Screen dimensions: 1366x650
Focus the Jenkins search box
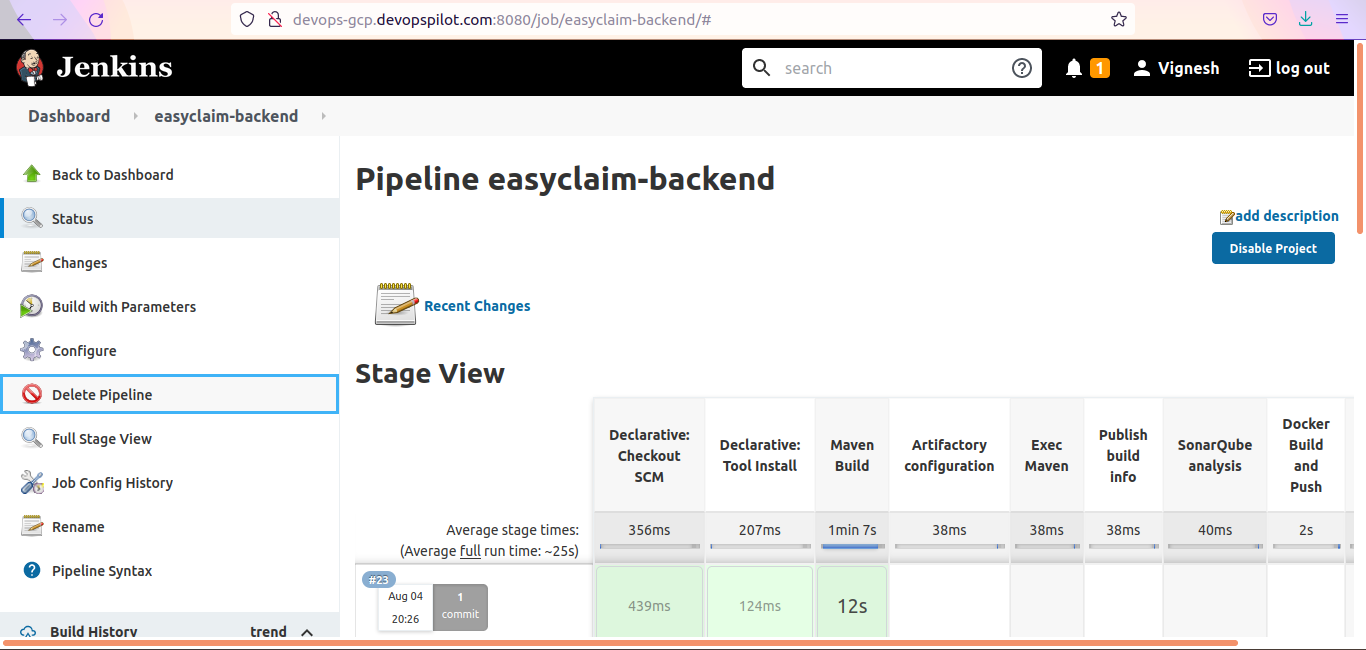890,68
